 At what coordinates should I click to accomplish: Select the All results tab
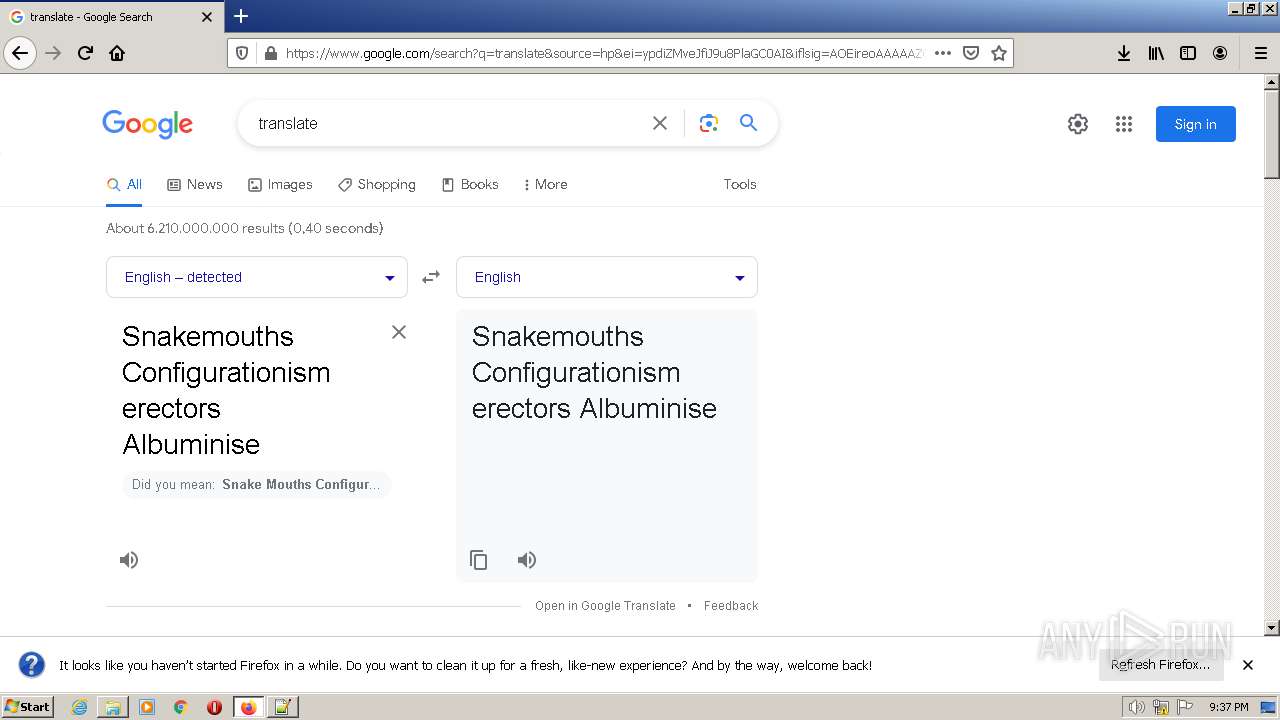click(124, 184)
